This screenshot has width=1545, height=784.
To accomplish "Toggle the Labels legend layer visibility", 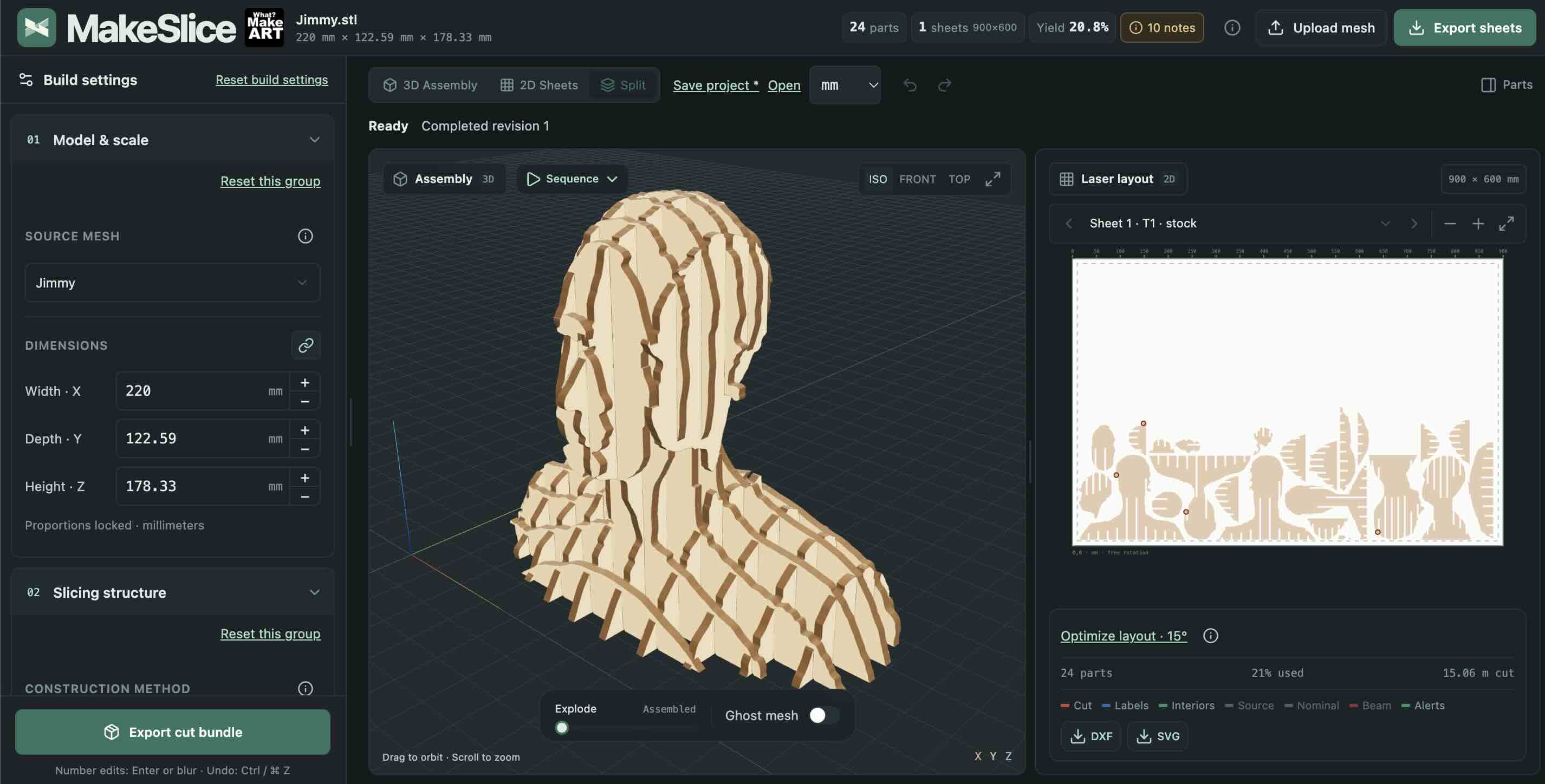I will point(1125,705).
